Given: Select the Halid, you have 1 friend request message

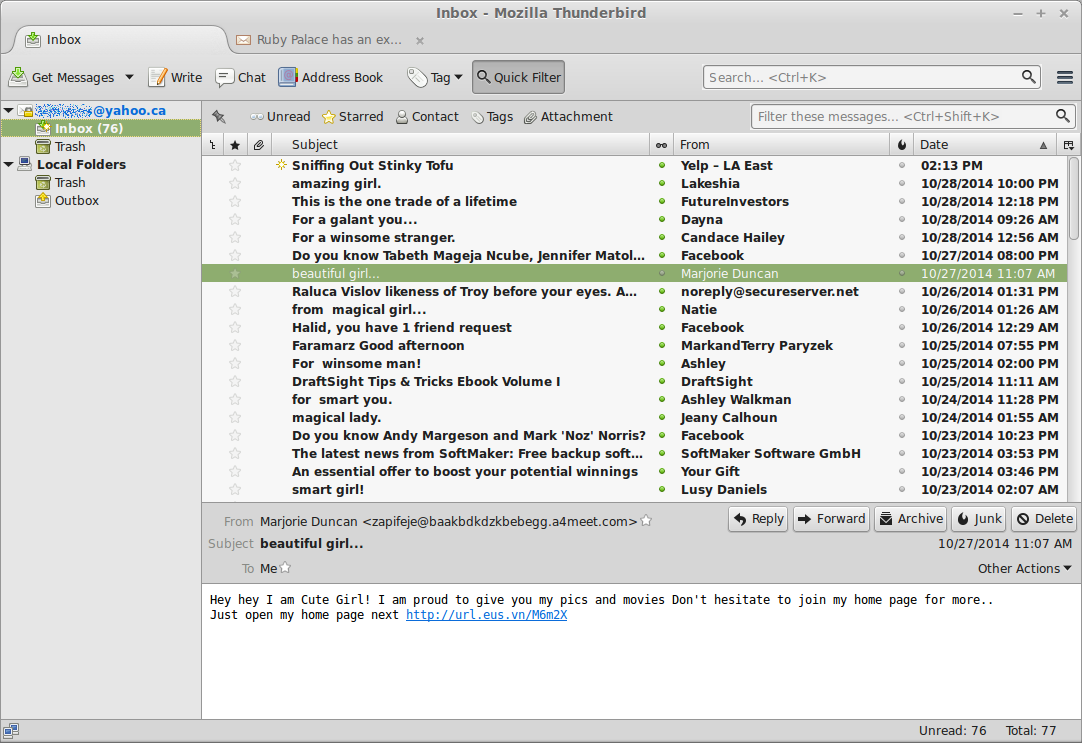Looking at the screenshot, I should [634, 328].
